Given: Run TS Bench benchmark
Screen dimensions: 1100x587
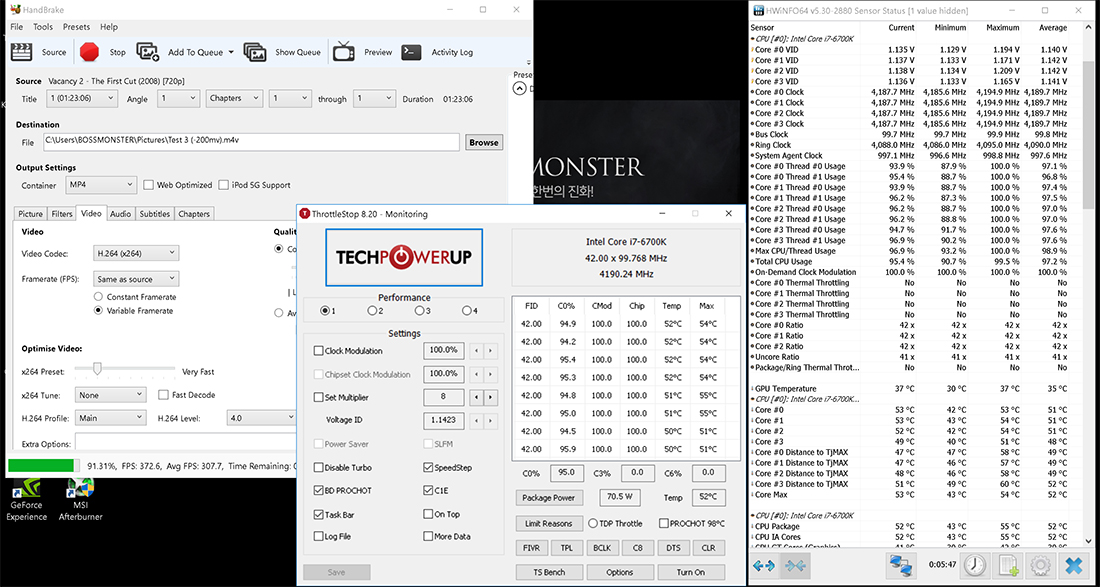Looking at the screenshot, I should (549, 572).
